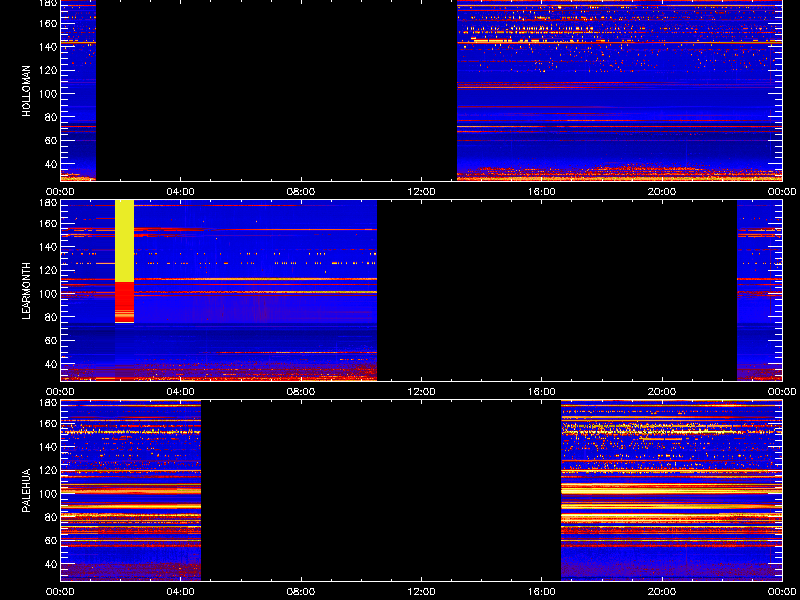The image size is (800, 600).
Task: Pick the 160 frequency label on Palehua axis
Action: click(49, 423)
